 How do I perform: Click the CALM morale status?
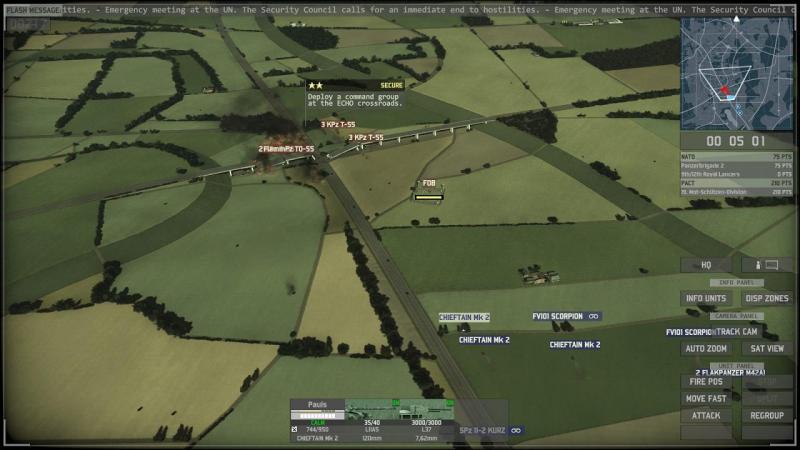pos(317,423)
